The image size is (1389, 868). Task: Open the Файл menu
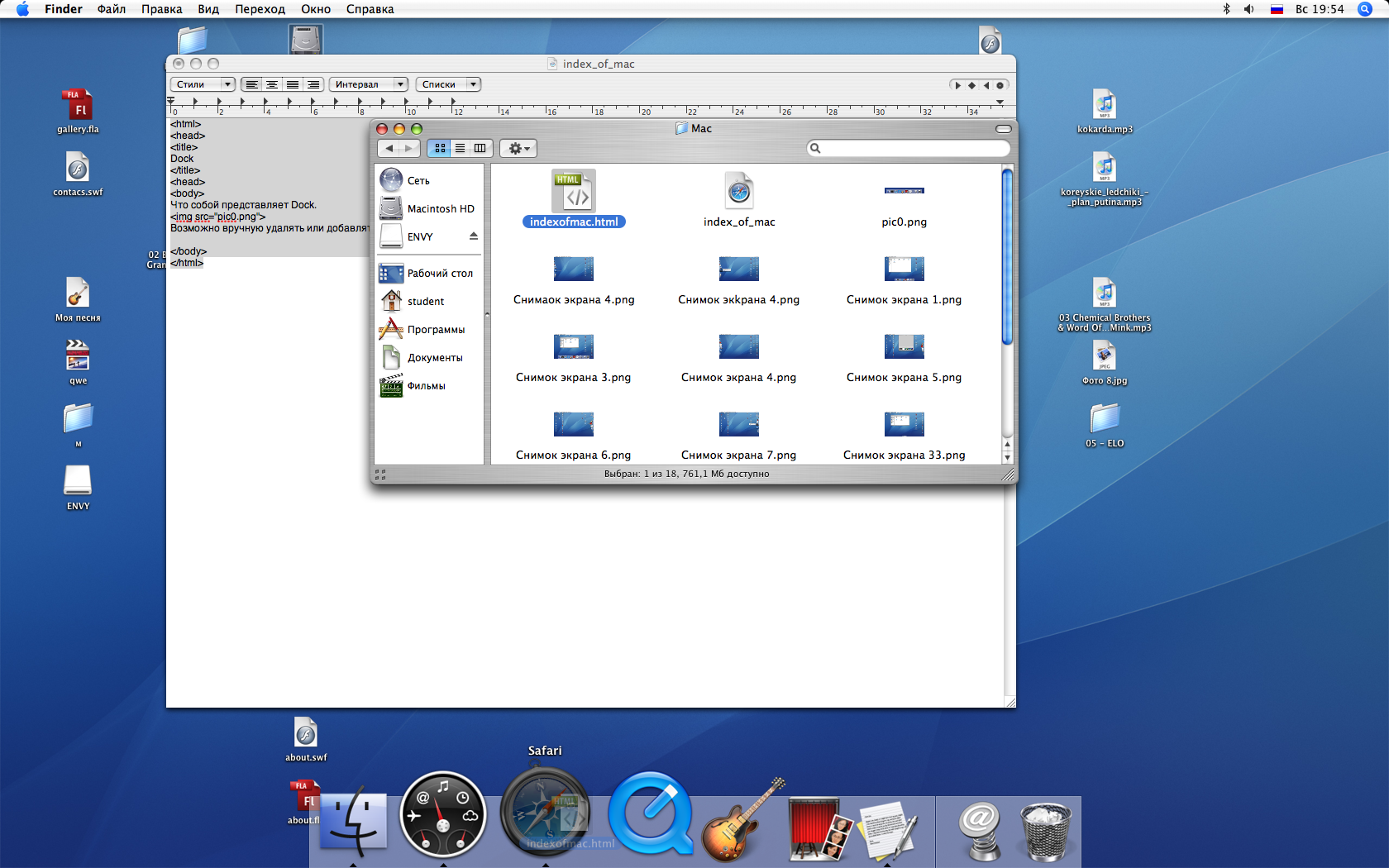pyautogui.click(x=112, y=9)
